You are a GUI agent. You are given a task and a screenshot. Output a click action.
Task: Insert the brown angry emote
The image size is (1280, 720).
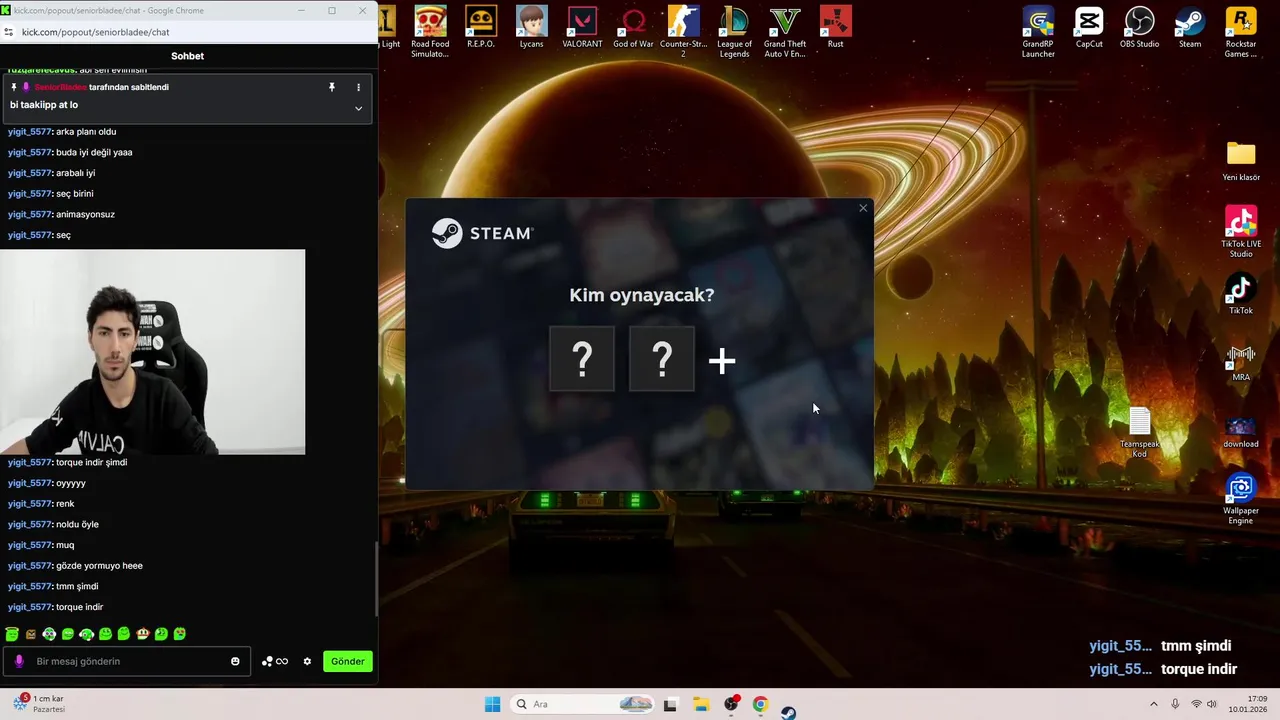coord(31,634)
